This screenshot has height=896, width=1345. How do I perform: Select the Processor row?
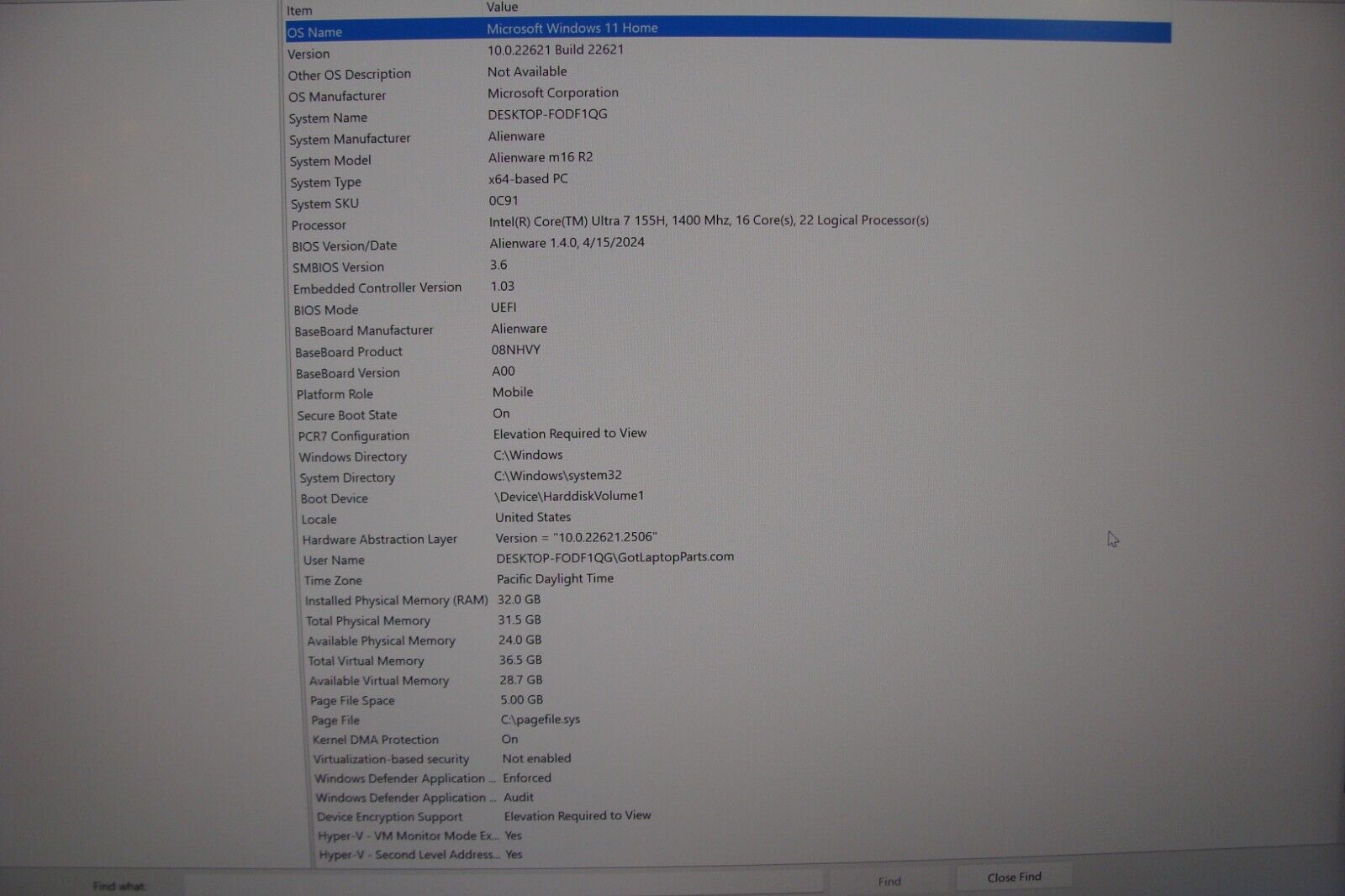click(728, 224)
